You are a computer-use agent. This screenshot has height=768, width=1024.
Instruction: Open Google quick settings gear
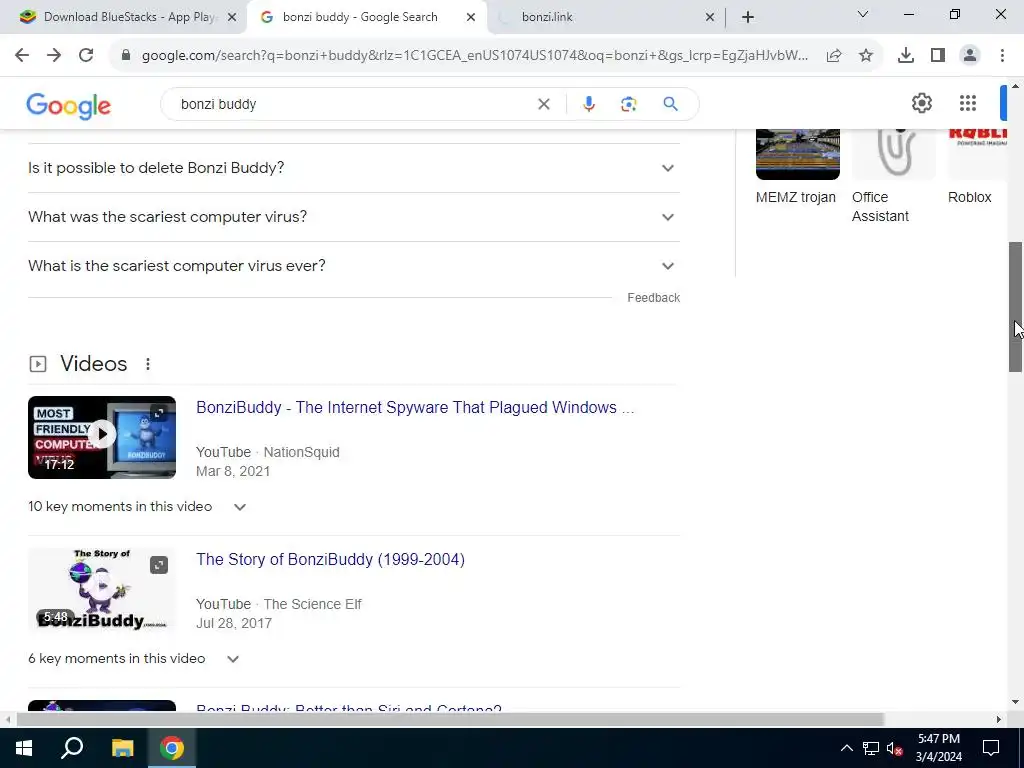click(921, 103)
